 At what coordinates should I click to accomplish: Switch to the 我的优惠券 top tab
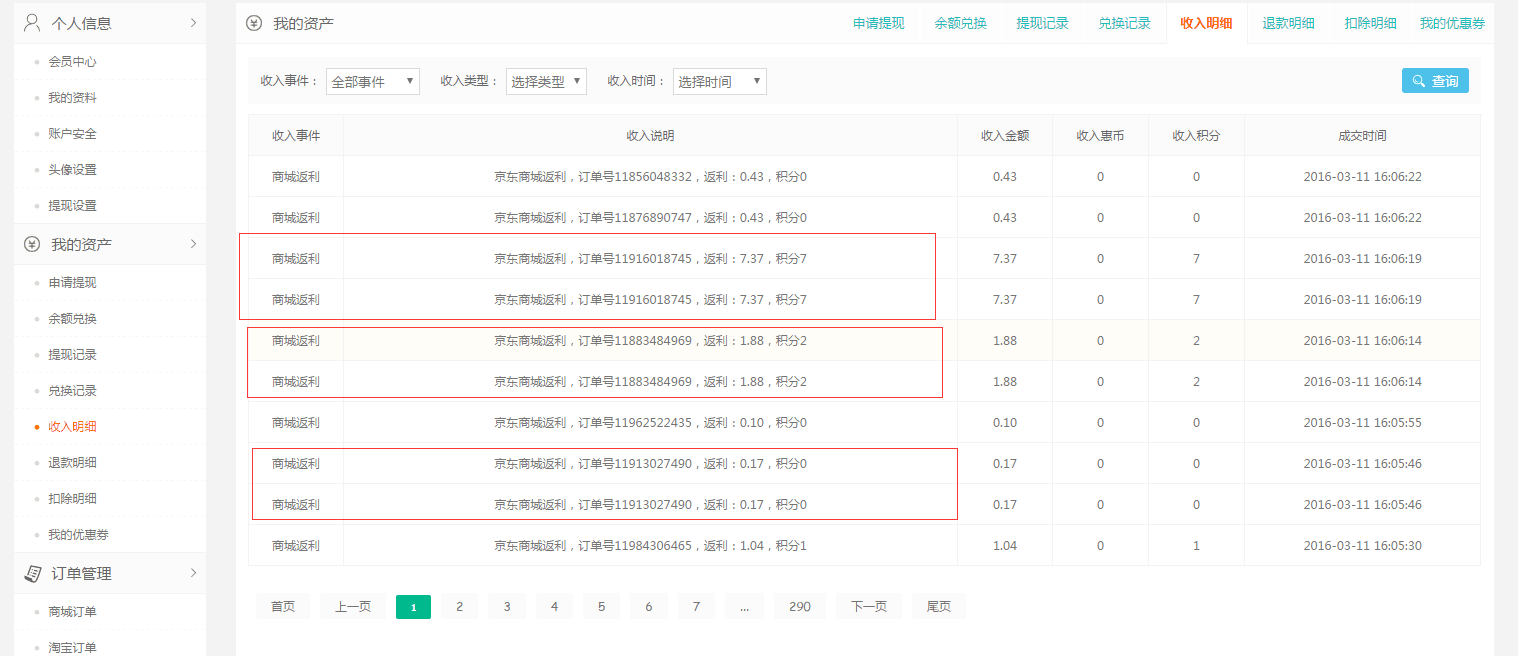tap(1452, 23)
